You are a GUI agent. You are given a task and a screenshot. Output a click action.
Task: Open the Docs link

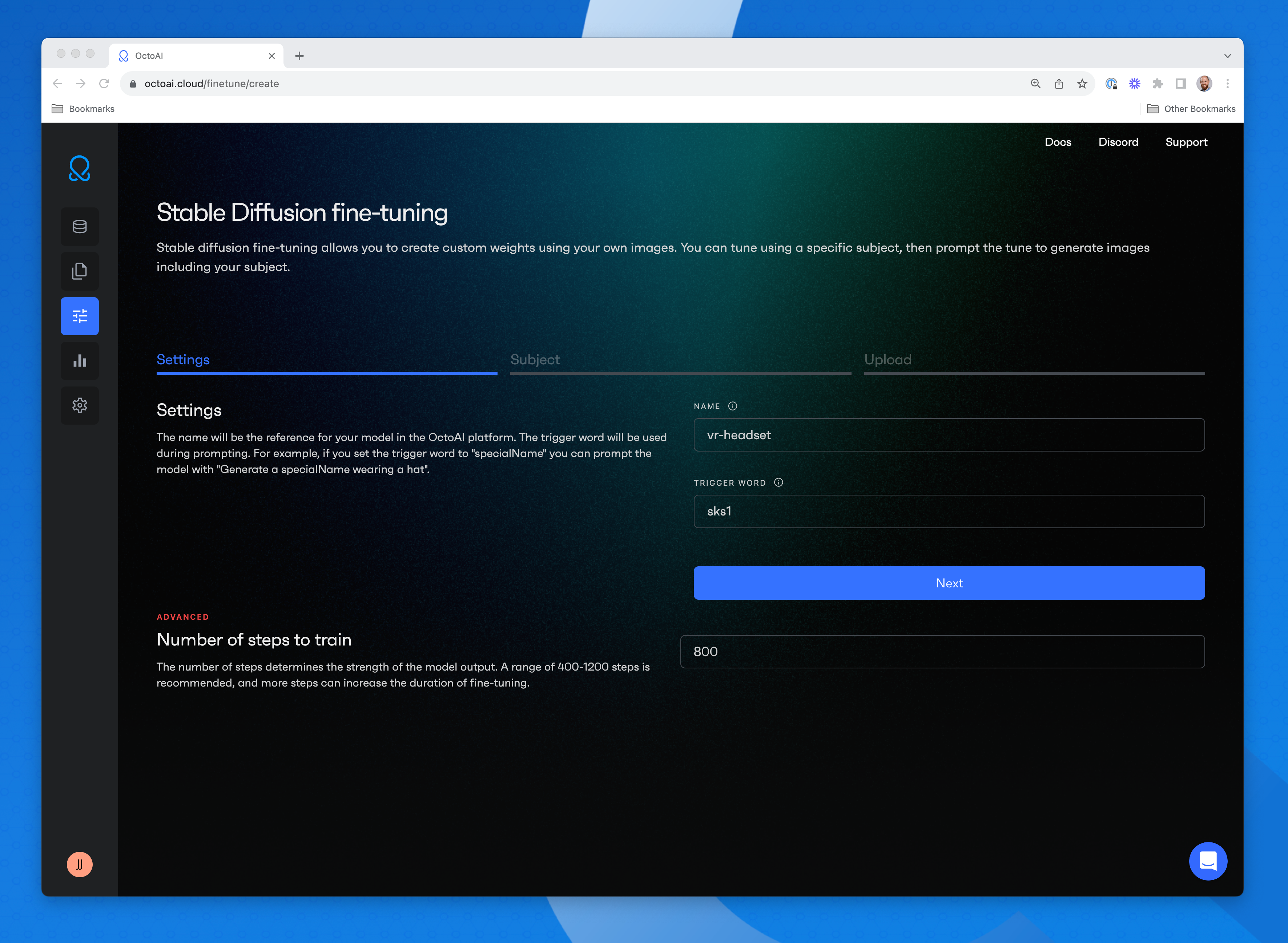(1057, 142)
